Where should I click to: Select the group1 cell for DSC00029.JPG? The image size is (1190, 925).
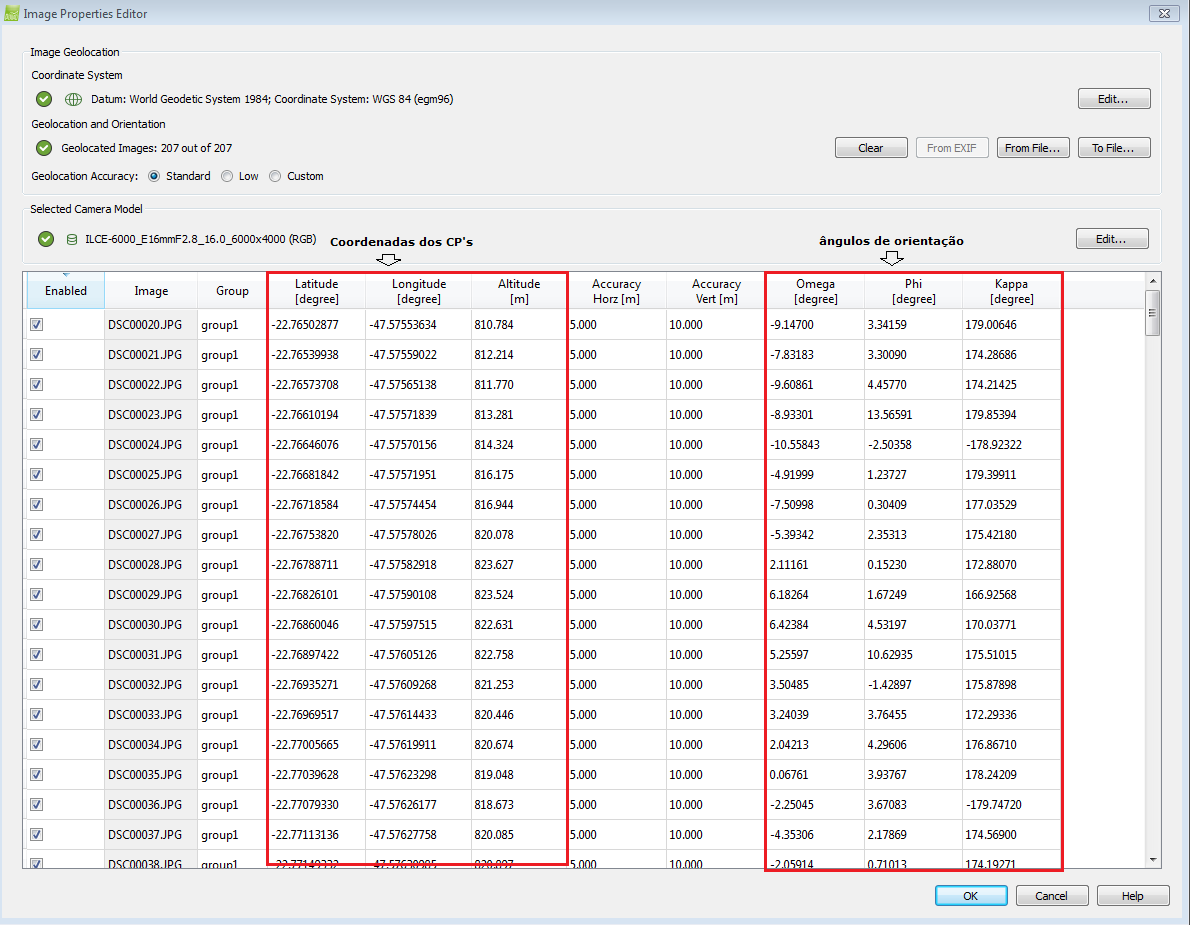[x=232, y=595]
